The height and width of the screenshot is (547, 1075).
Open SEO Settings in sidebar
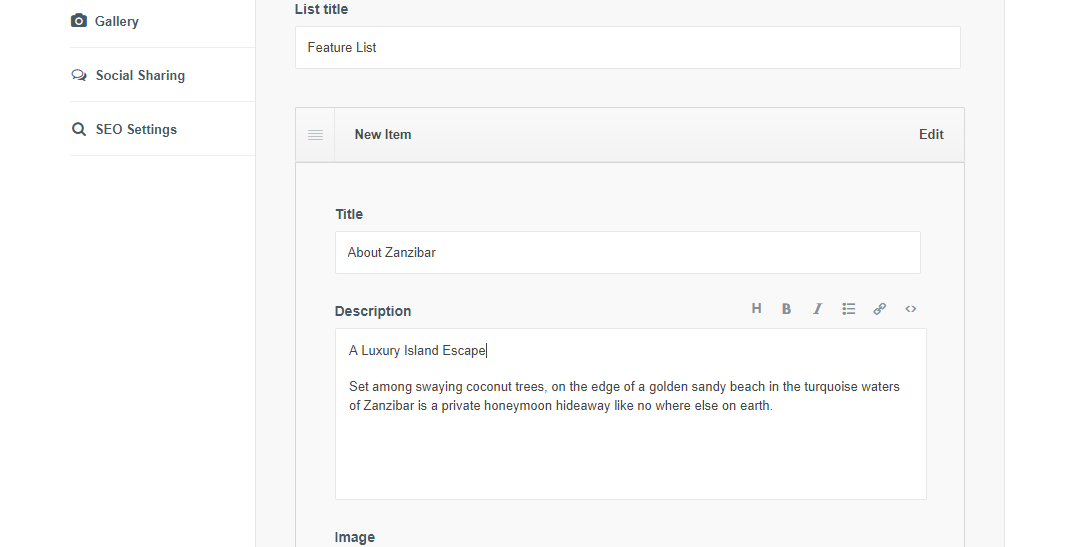(x=136, y=129)
